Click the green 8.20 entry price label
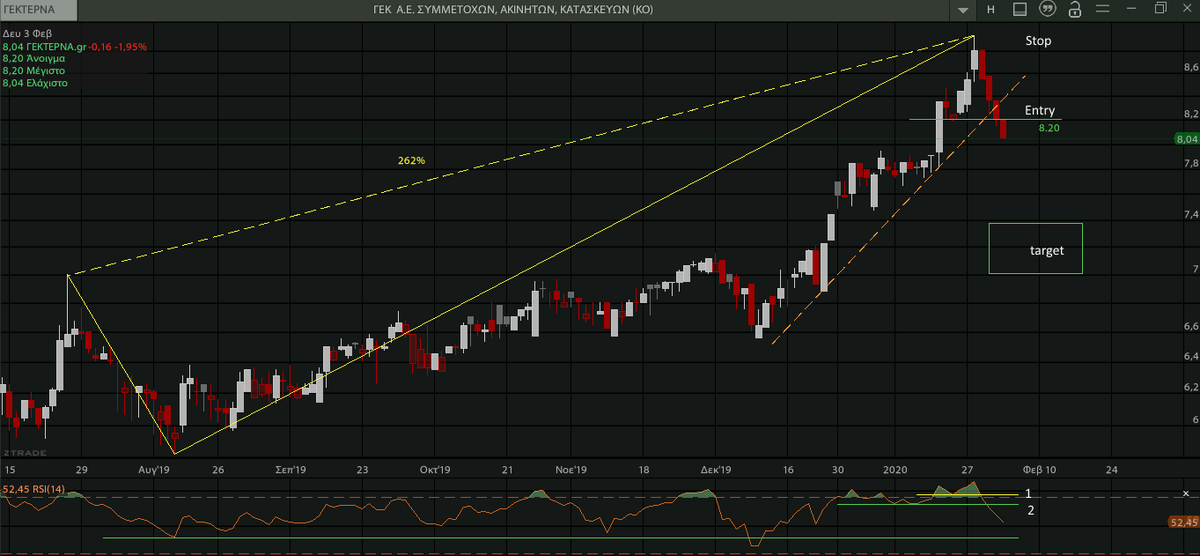Image resolution: width=1200 pixels, height=556 pixels. (x=1049, y=129)
